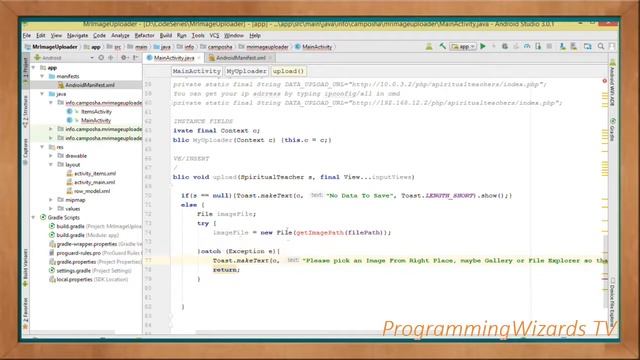Click the upload() breadcrumb in editor
Viewport: 640px width, 360px height.
(288, 71)
